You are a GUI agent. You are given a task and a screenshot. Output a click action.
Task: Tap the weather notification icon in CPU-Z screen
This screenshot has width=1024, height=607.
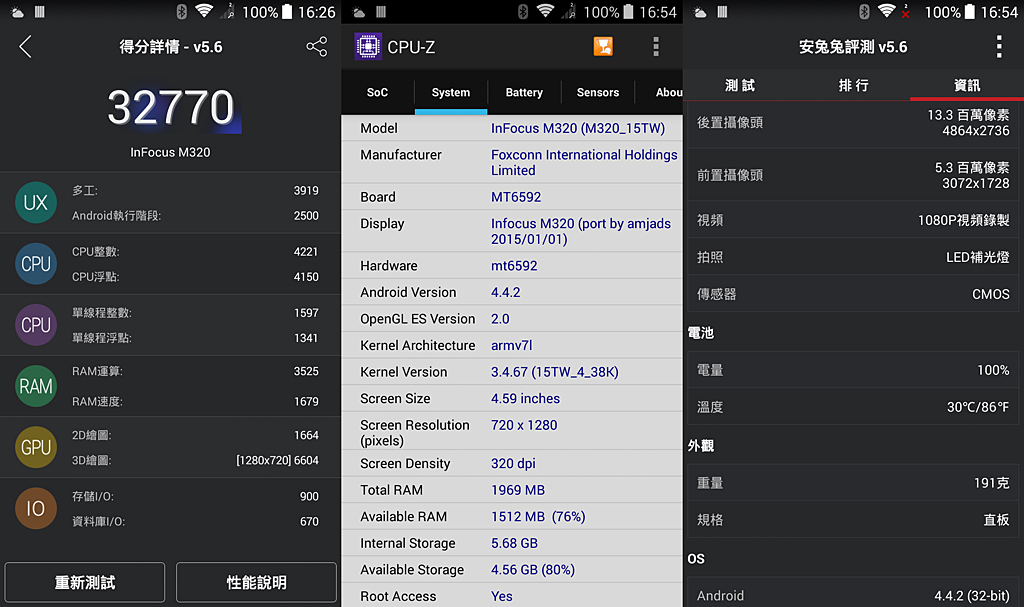(359, 12)
